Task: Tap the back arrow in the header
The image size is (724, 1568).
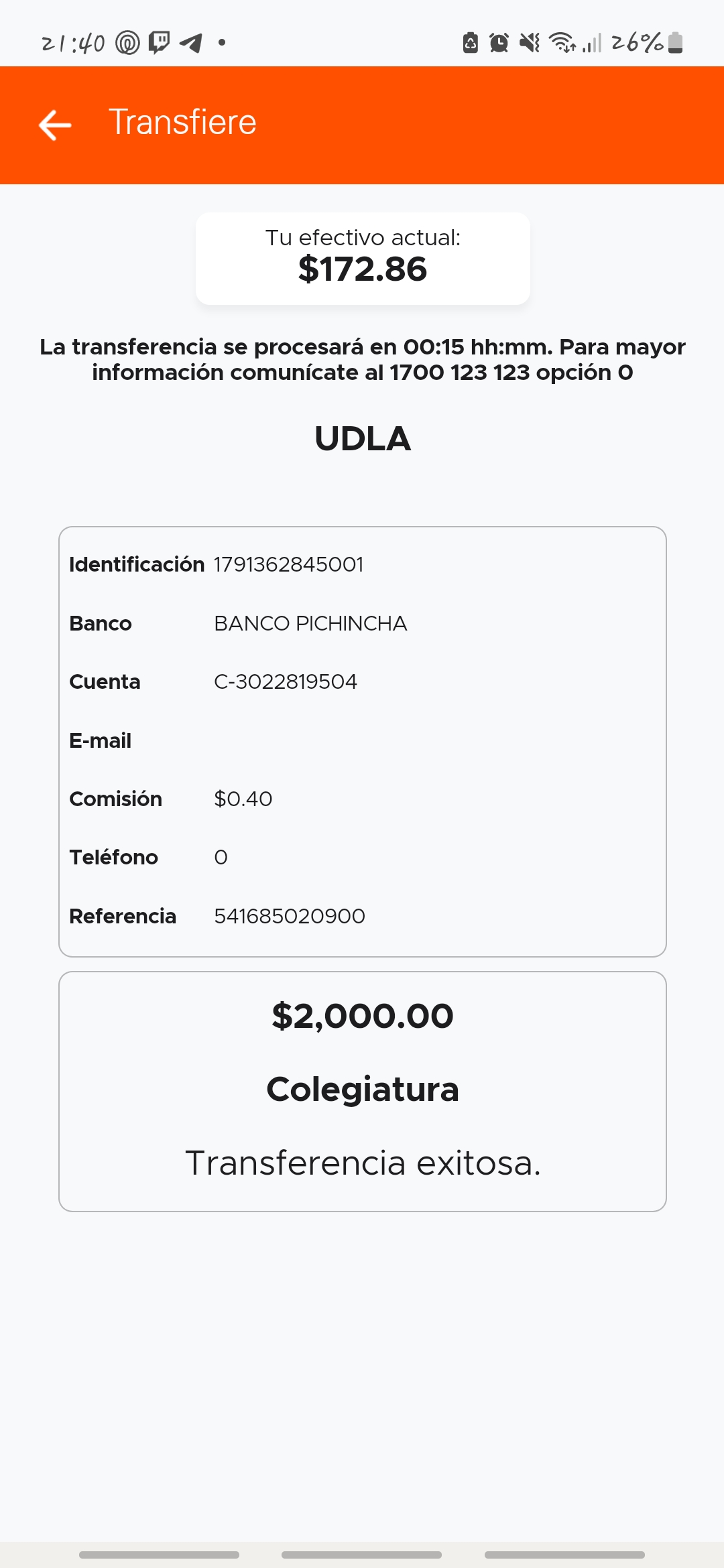Action: point(55,125)
